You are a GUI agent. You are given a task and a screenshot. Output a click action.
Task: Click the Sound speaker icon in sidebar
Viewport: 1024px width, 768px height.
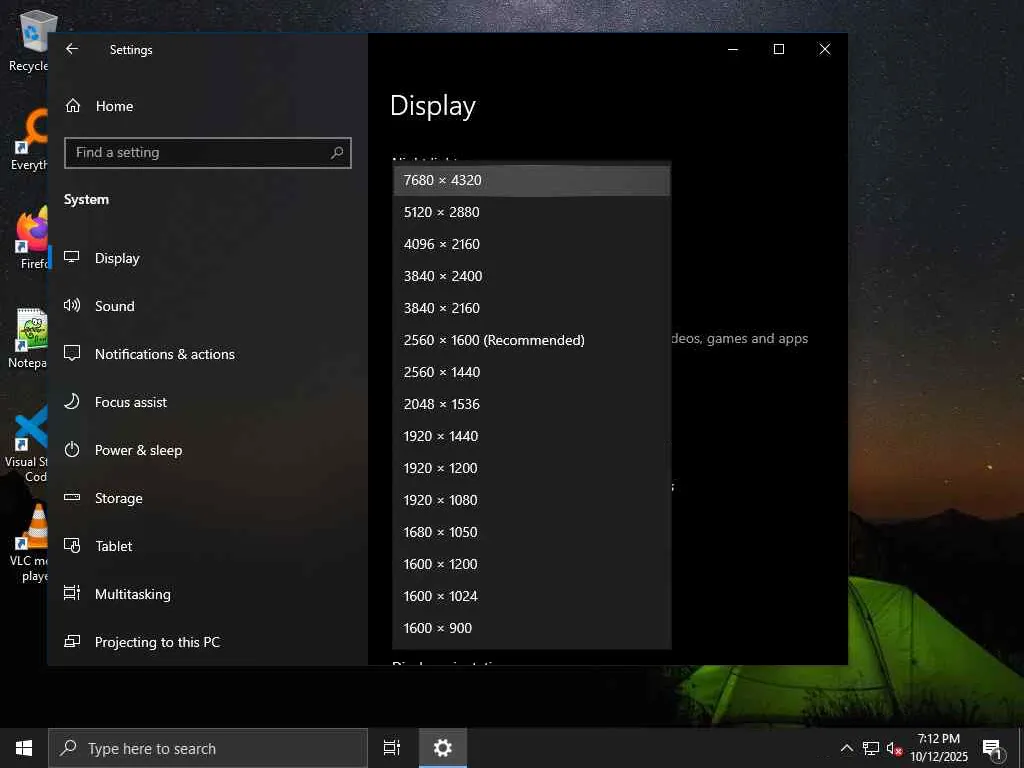tap(72, 305)
